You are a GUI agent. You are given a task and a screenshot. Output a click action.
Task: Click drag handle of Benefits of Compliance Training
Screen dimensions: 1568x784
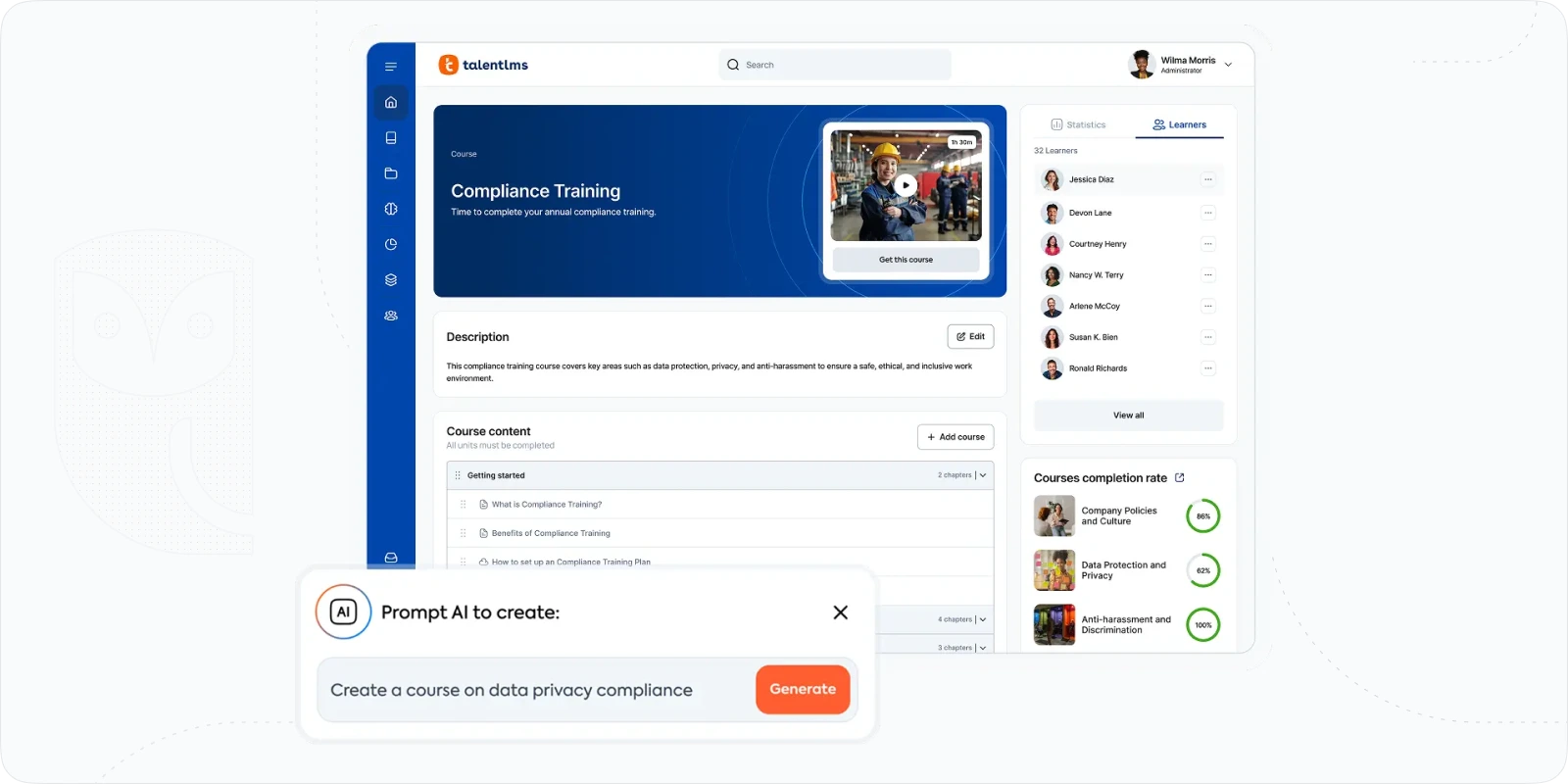(x=463, y=533)
